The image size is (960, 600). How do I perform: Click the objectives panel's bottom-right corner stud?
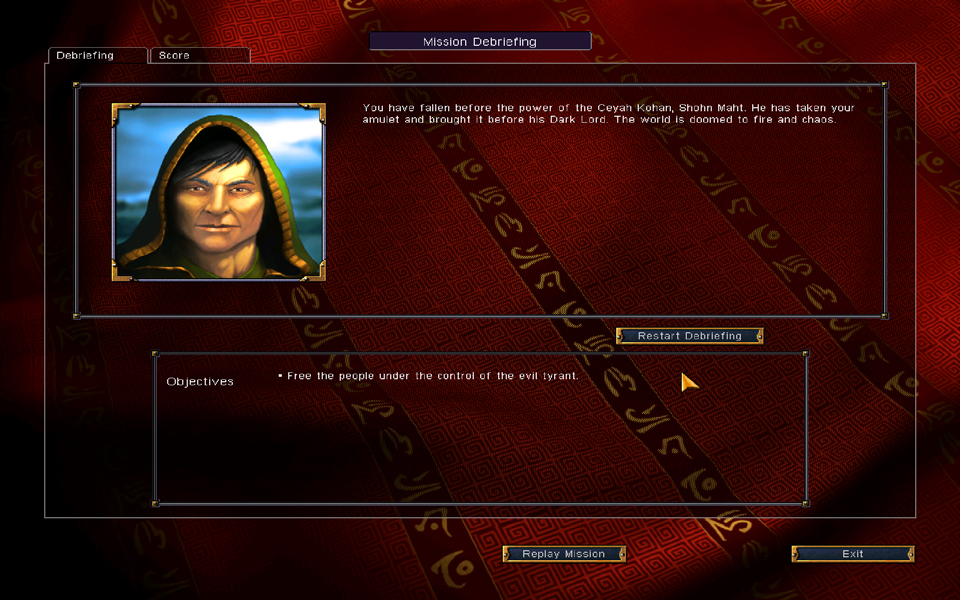click(x=806, y=503)
